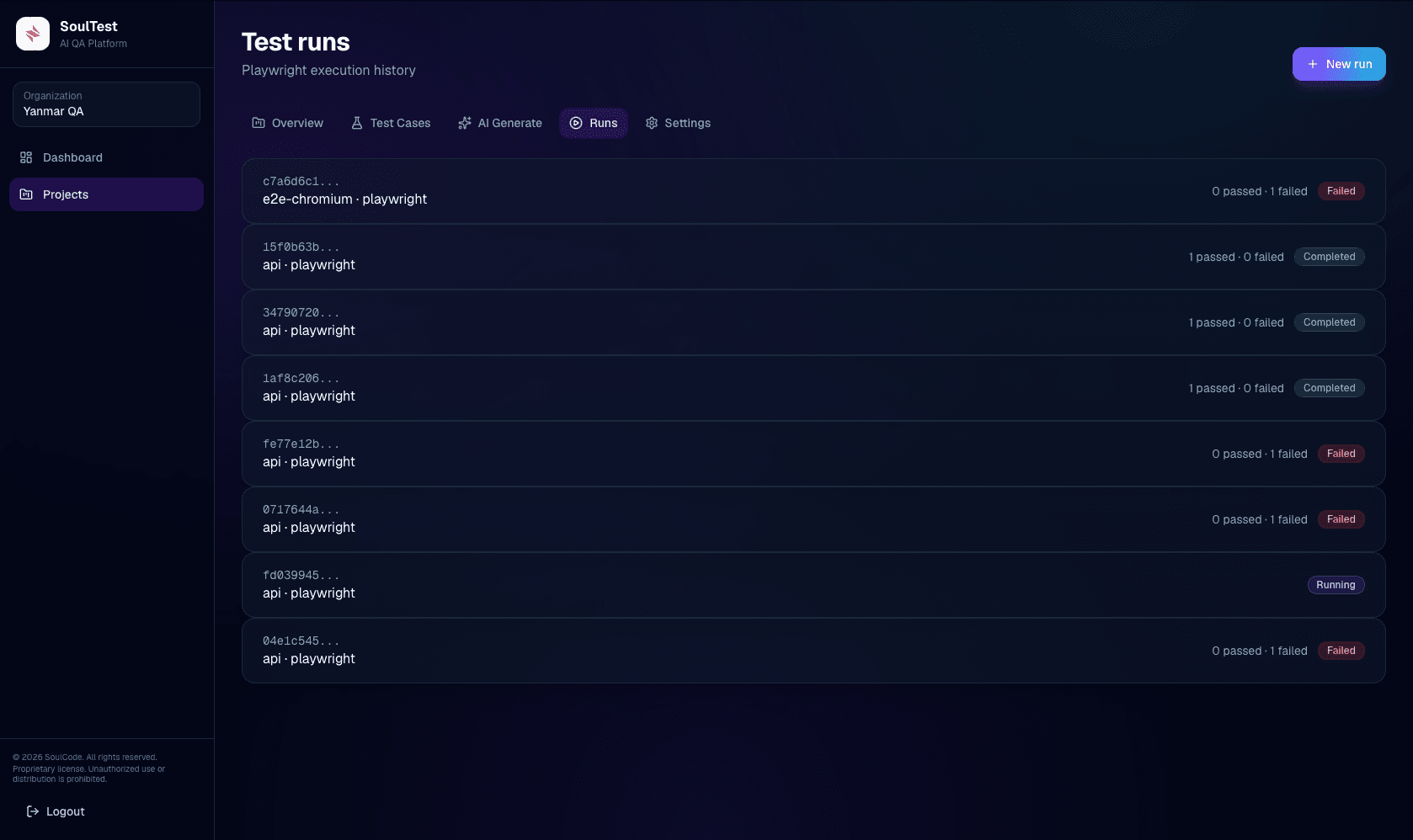Click the SoulTest brand name

[x=88, y=26]
